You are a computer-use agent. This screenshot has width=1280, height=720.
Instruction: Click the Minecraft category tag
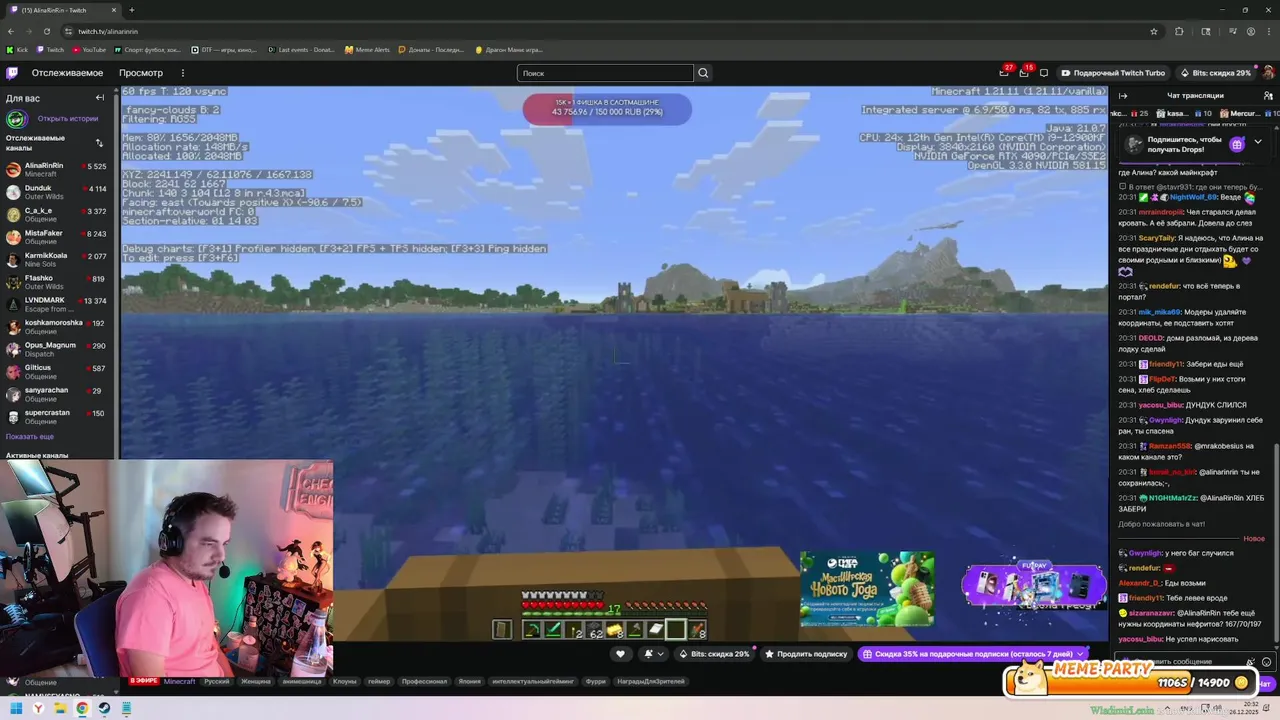pyautogui.click(x=180, y=681)
